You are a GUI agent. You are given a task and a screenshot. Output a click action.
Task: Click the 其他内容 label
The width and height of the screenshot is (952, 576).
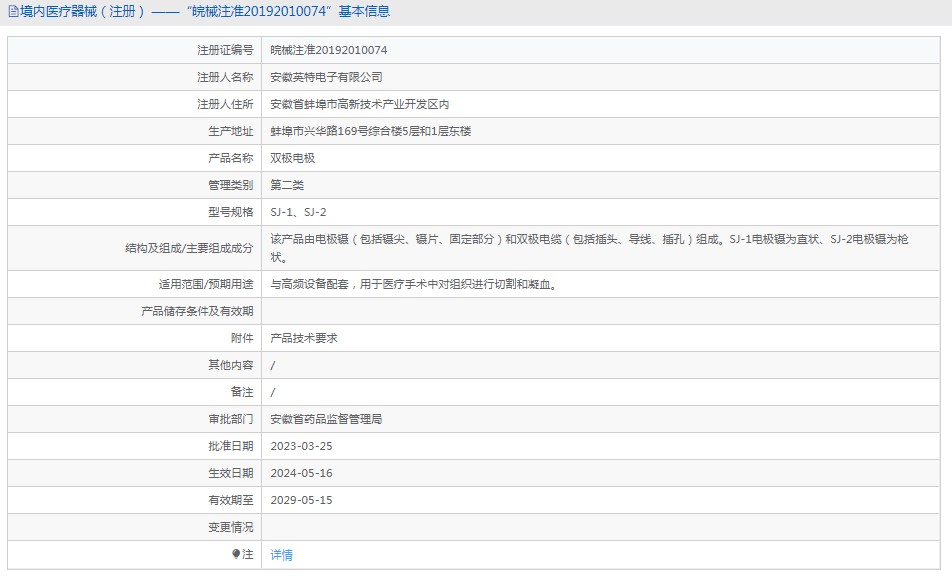[x=230, y=365]
